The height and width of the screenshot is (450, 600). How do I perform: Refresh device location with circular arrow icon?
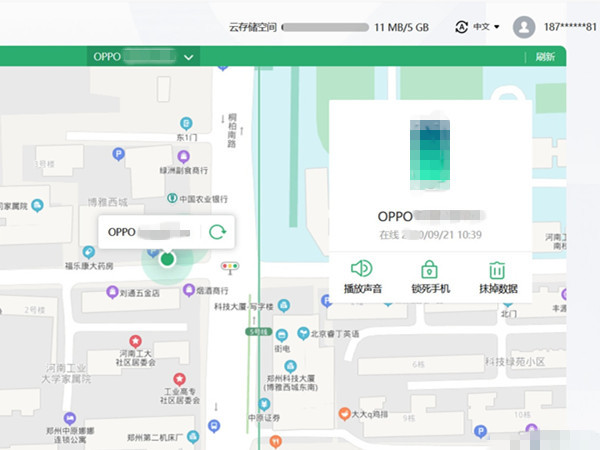[218, 232]
